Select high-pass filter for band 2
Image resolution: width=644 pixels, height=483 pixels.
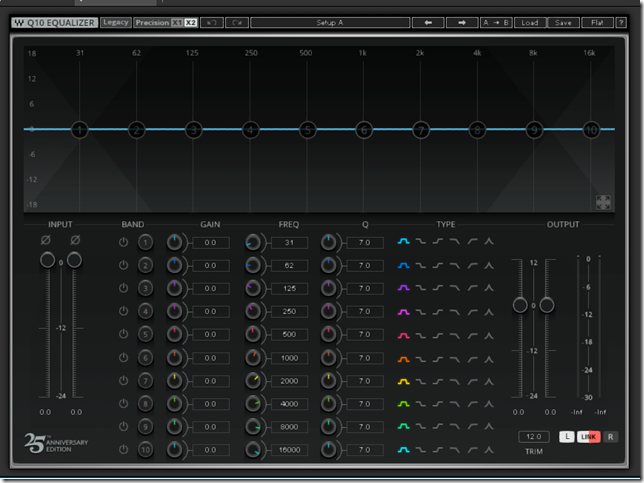472,266
